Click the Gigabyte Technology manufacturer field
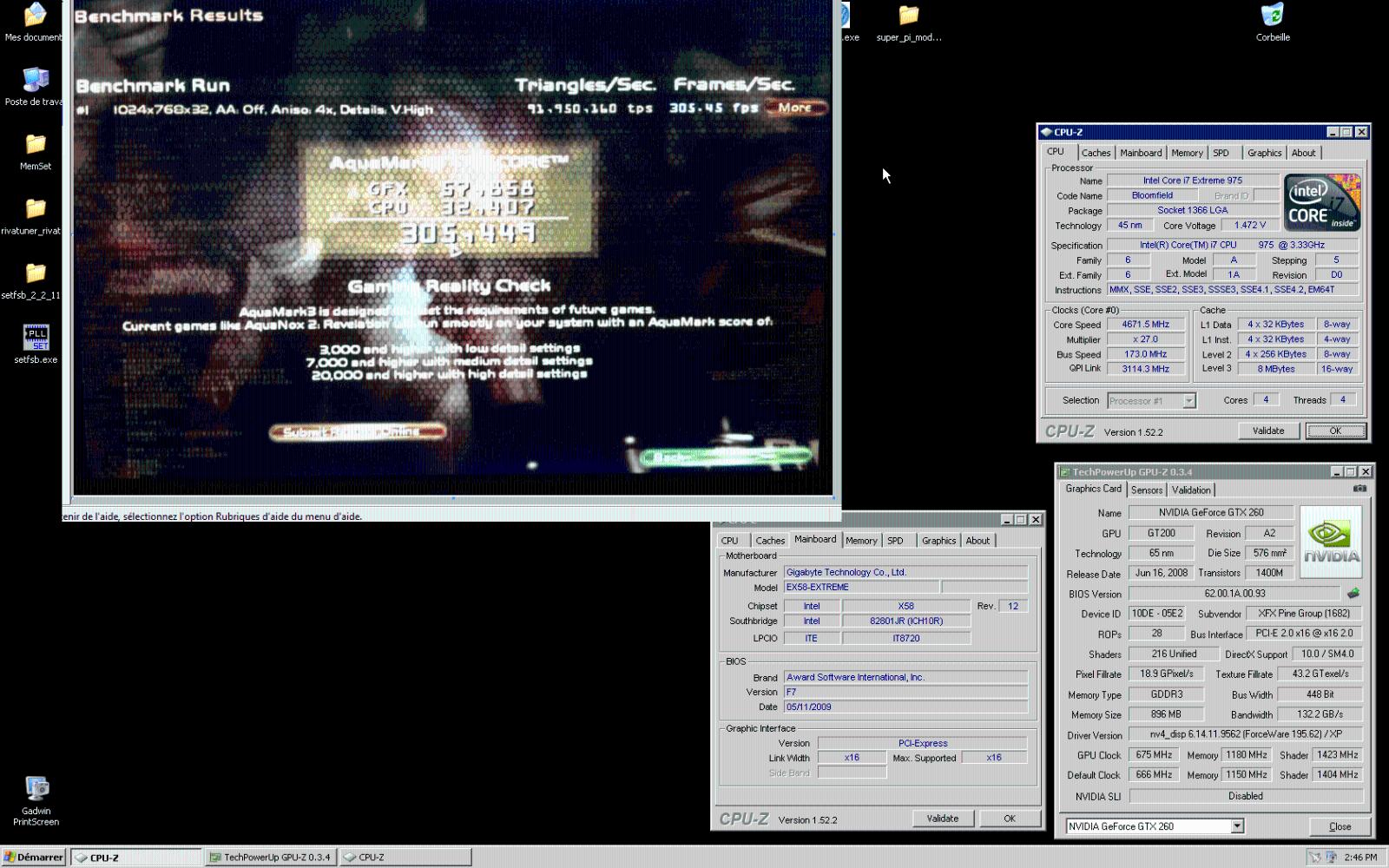Screen dimensions: 1389x868 (x=905, y=573)
